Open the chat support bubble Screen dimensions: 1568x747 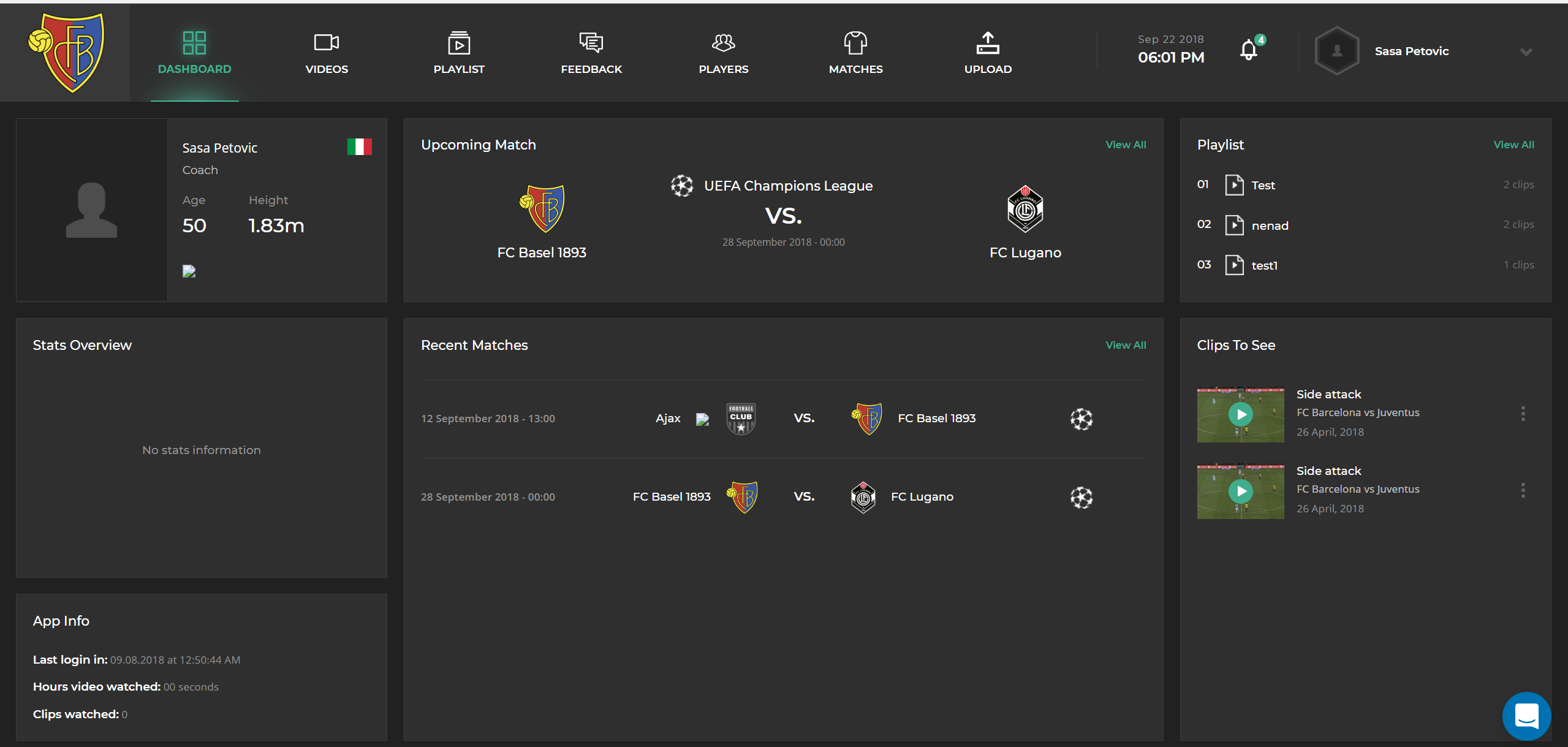[1526, 715]
